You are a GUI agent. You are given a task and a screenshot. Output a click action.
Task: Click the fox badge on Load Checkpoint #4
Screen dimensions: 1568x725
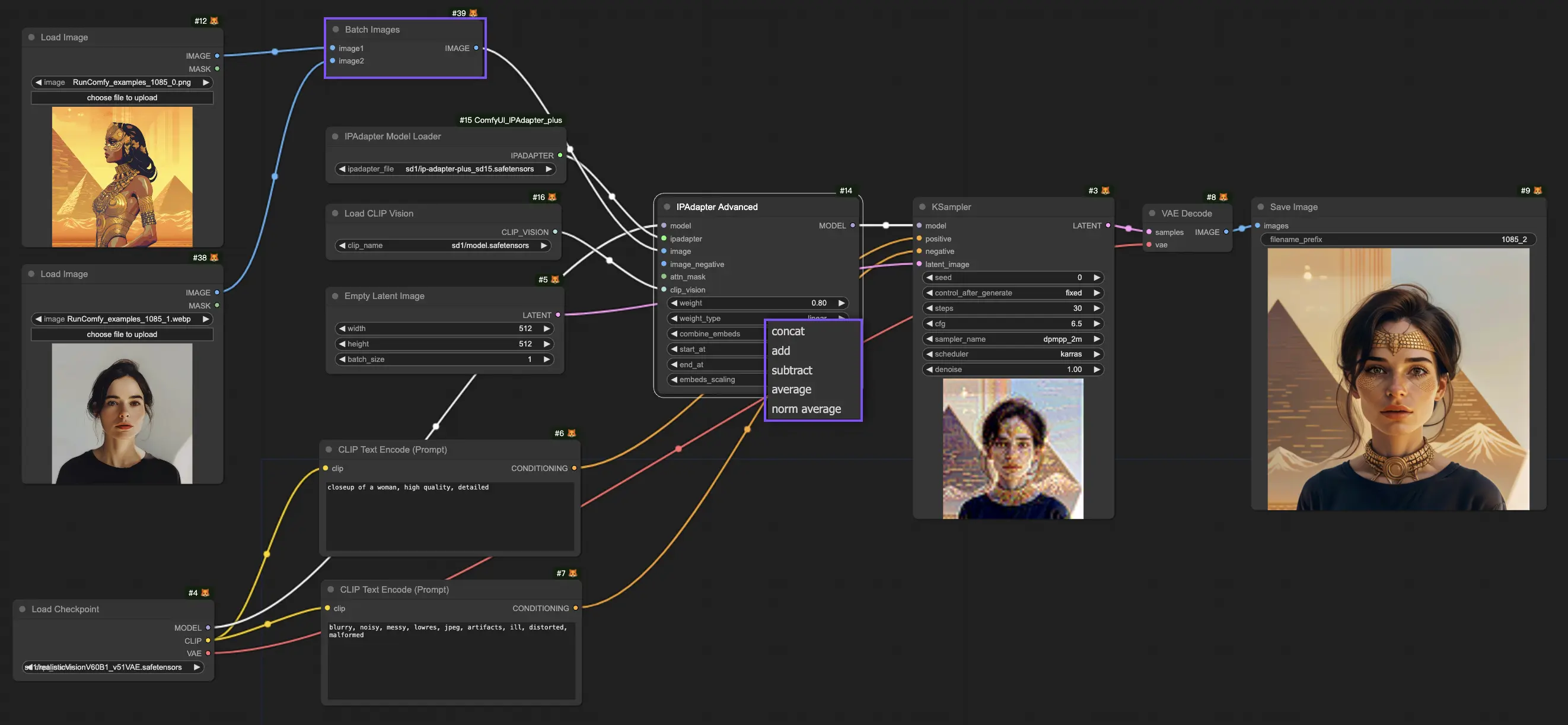click(205, 592)
